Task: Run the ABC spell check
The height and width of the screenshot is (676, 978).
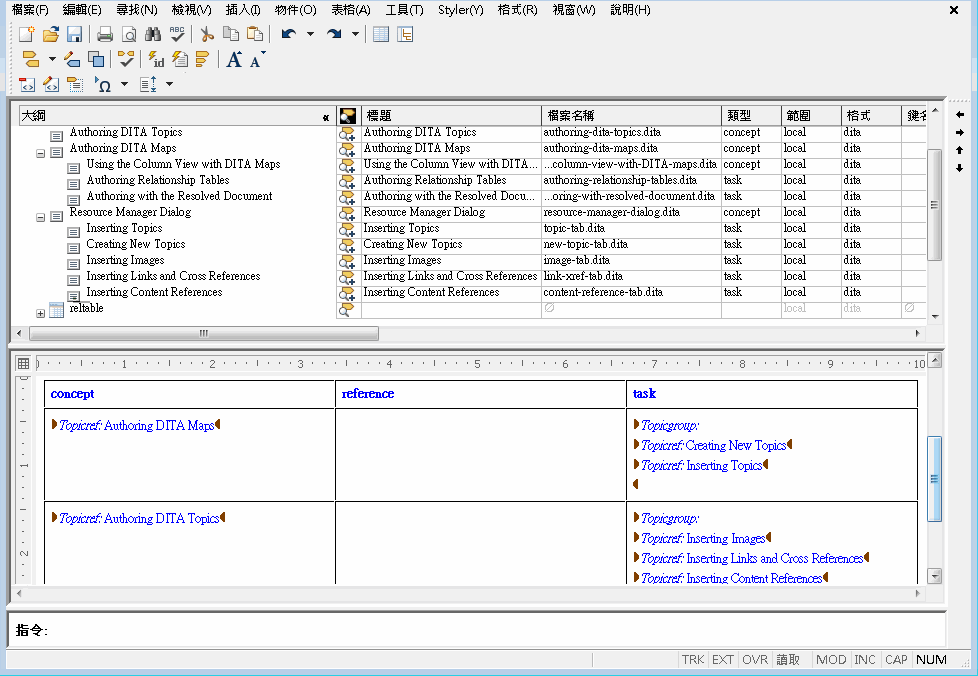Action: (x=177, y=34)
